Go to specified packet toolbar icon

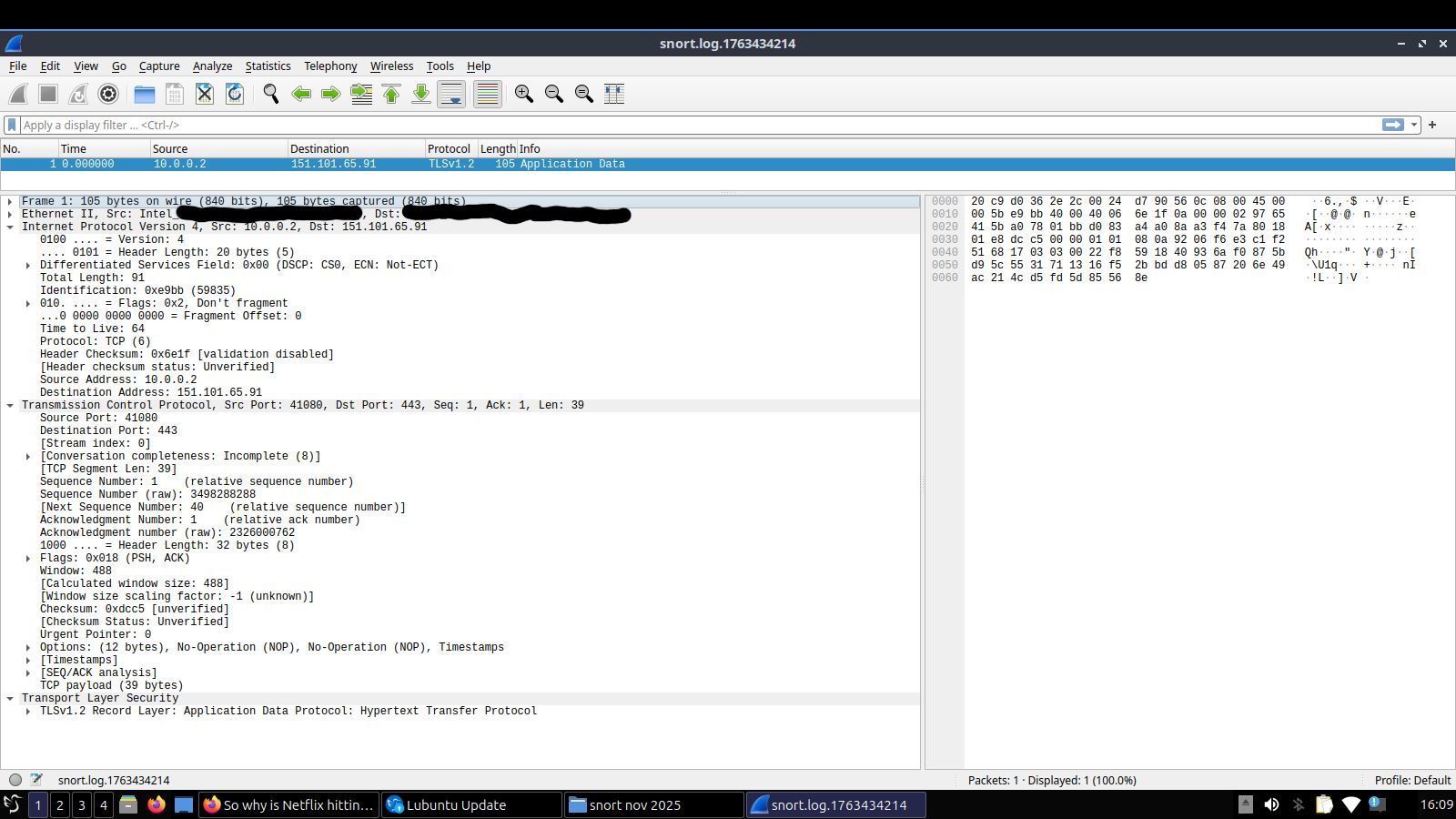pos(361,94)
